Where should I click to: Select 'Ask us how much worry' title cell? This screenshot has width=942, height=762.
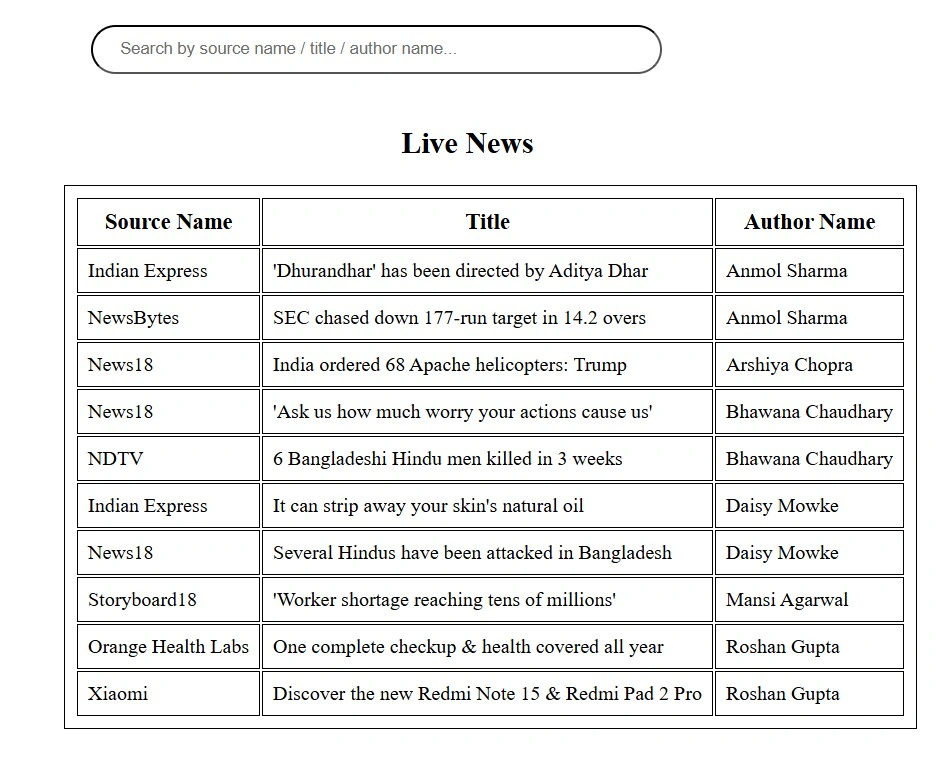pyautogui.click(x=487, y=412)
